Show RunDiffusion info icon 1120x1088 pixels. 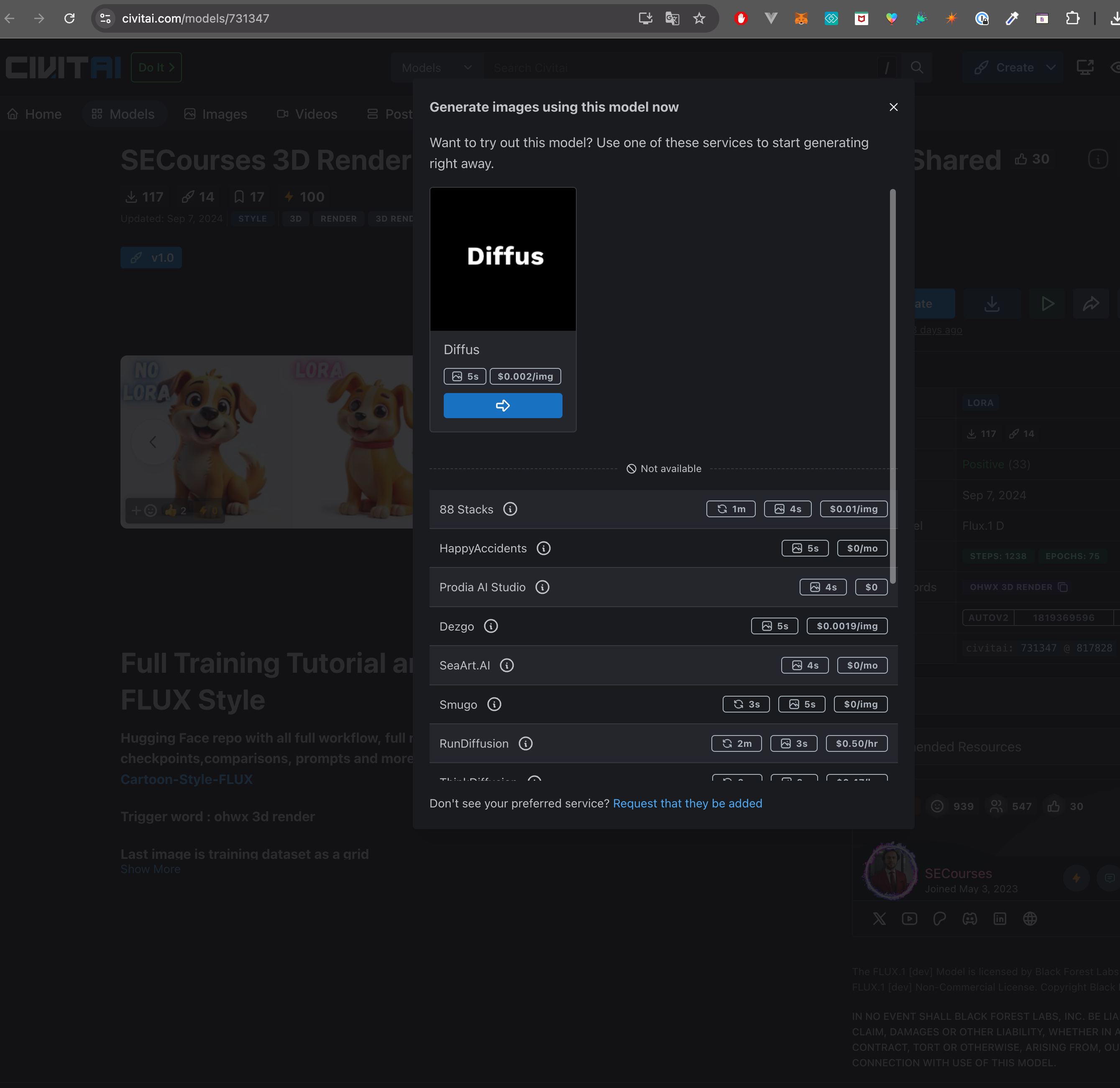coord(525,743)
